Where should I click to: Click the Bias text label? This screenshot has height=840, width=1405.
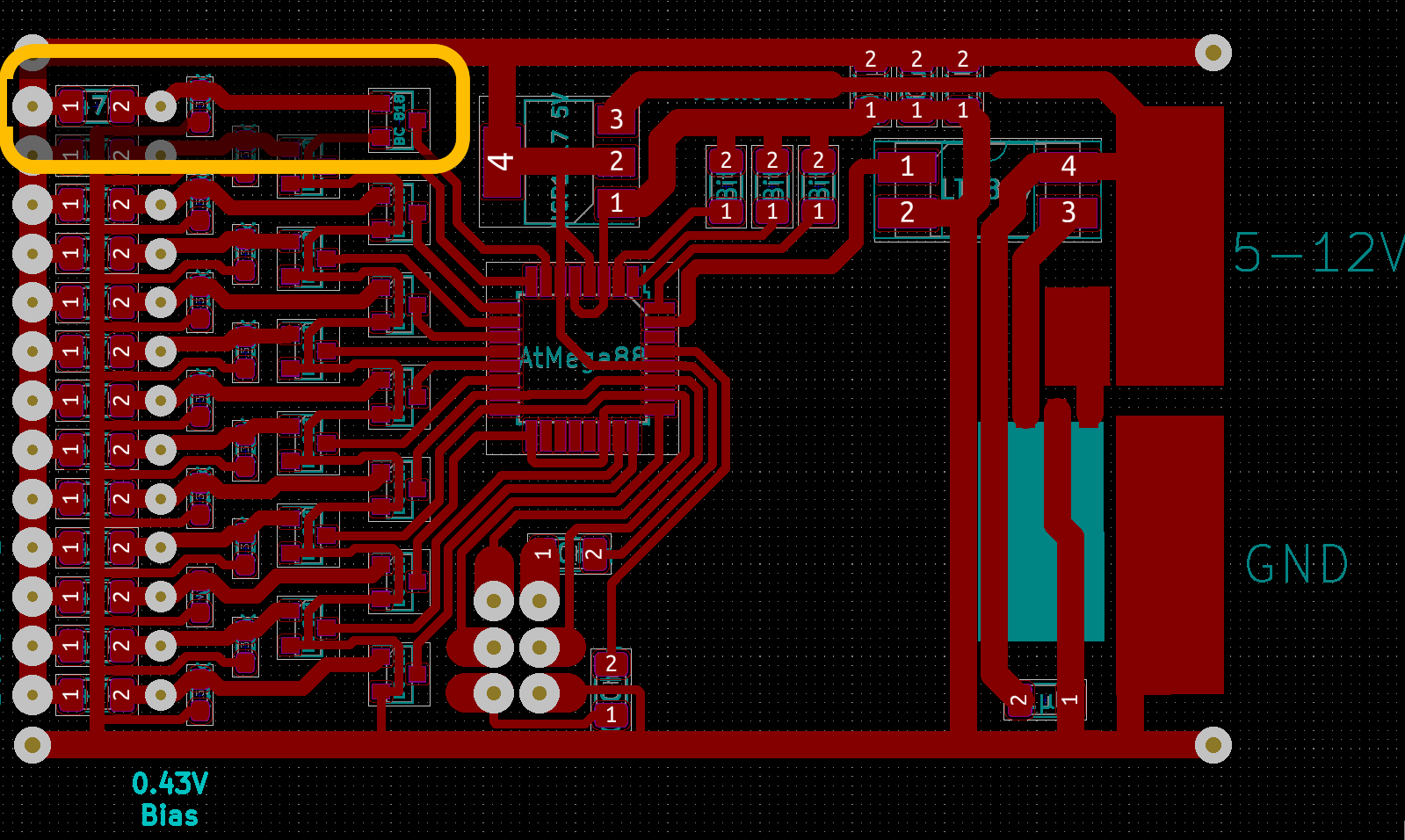(170, 815)
